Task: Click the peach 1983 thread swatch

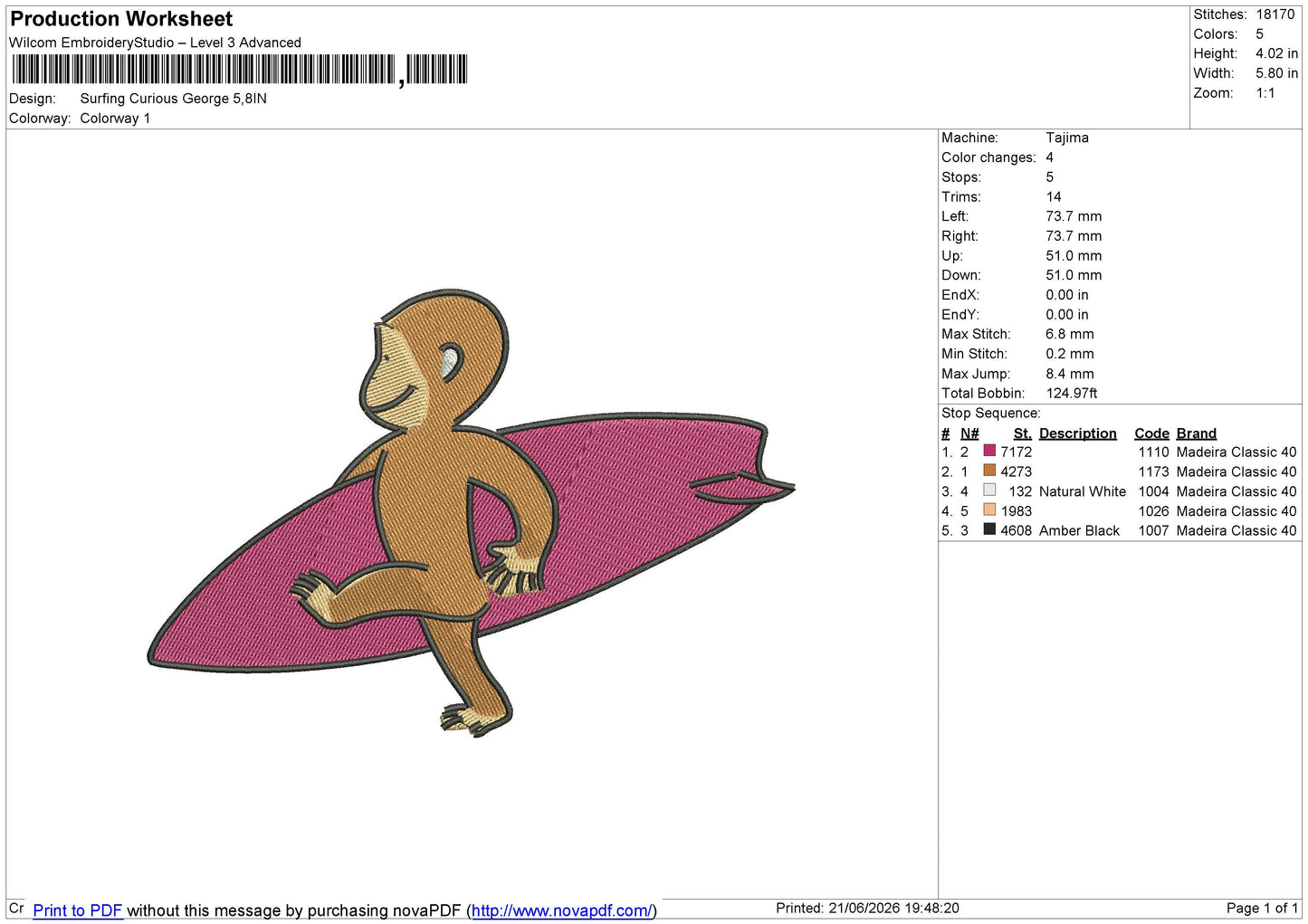Action: (989, 510)
